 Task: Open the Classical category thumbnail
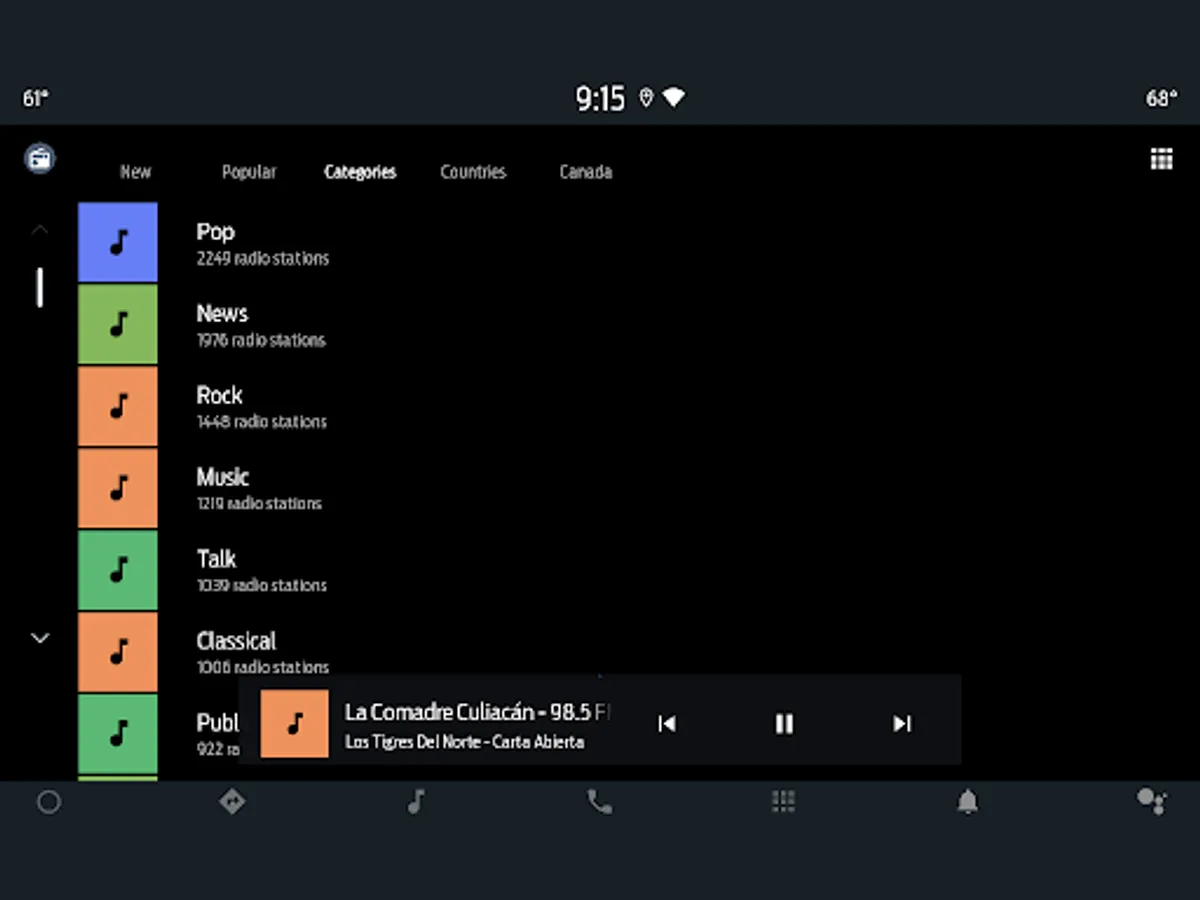pyautogui.click(x=118, y=652)
